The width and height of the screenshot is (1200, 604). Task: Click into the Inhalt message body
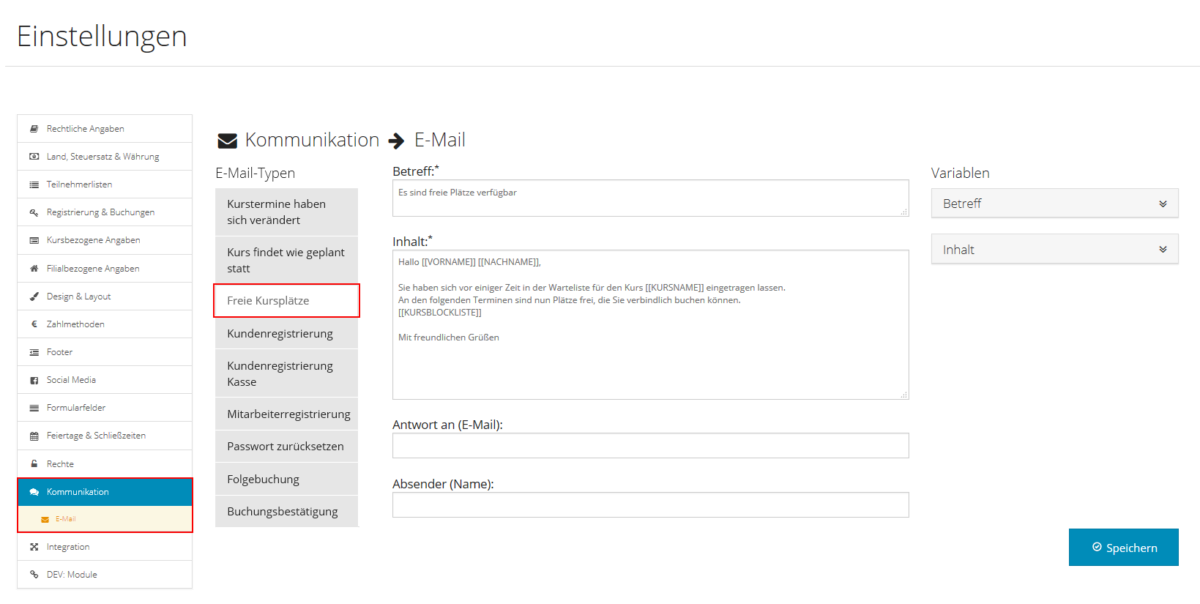point(650,325)
